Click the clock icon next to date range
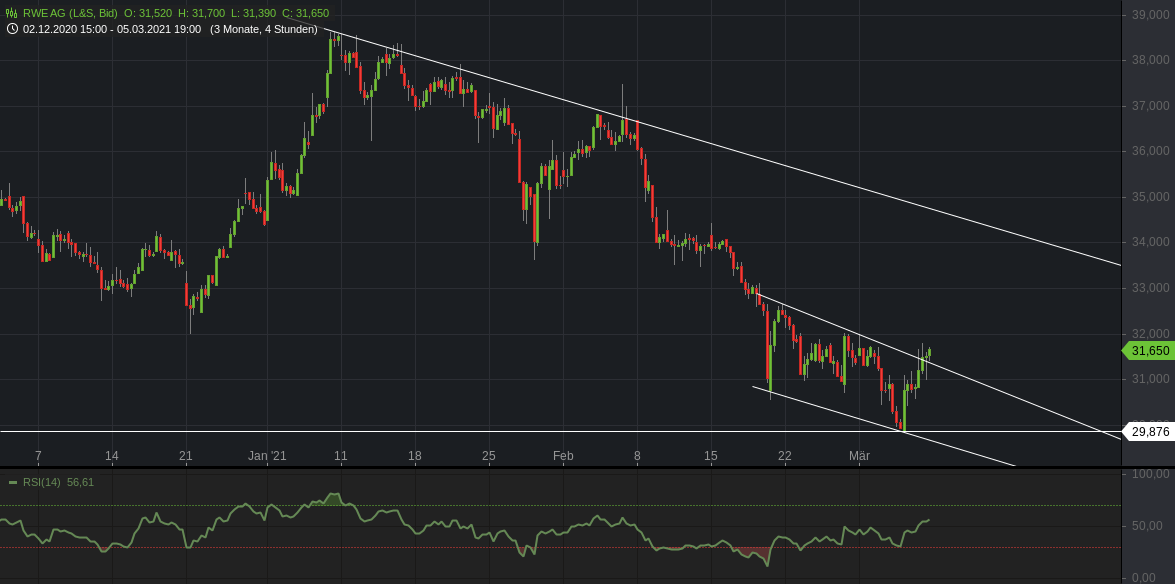This screenshot has height=584, width=1175. point(12,29)
